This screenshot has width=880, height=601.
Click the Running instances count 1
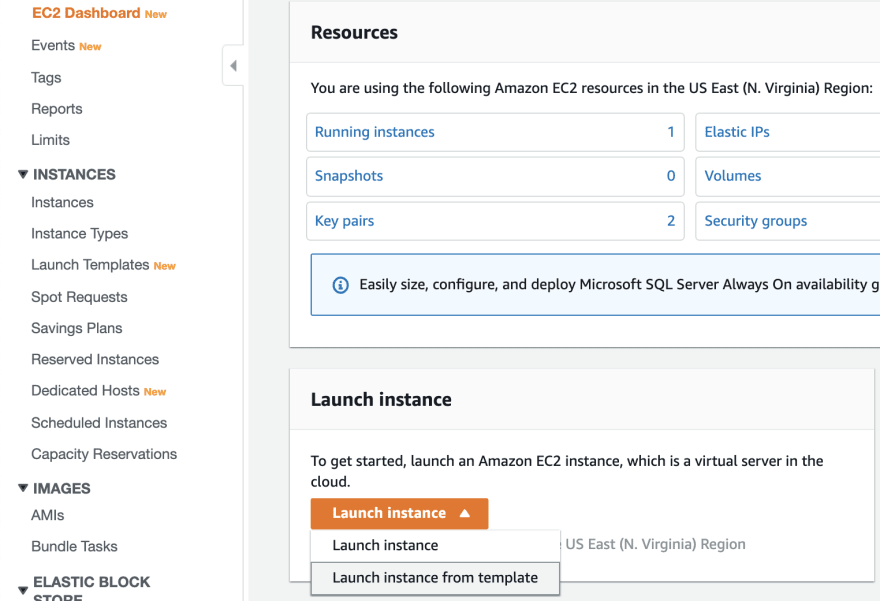pyautogui.click(x=671, y=132)
